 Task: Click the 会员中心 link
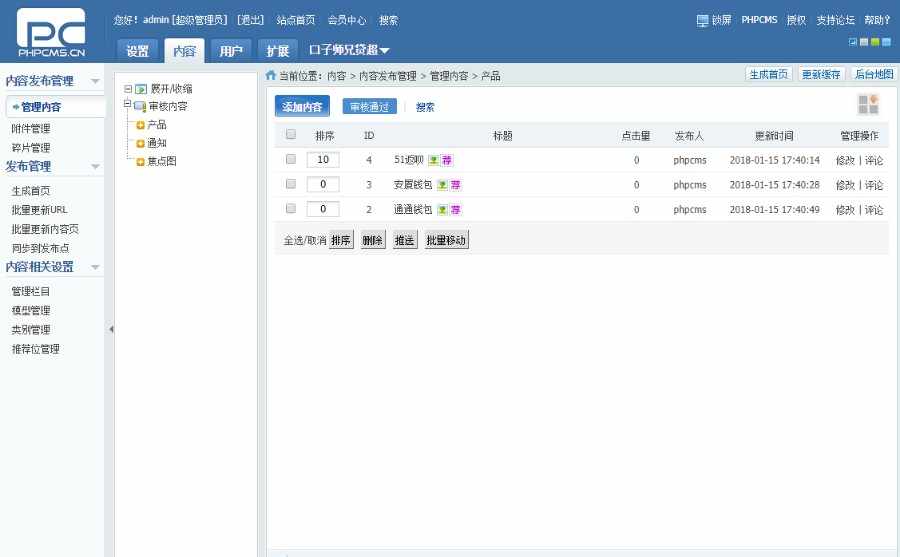[x=347, y=20]
